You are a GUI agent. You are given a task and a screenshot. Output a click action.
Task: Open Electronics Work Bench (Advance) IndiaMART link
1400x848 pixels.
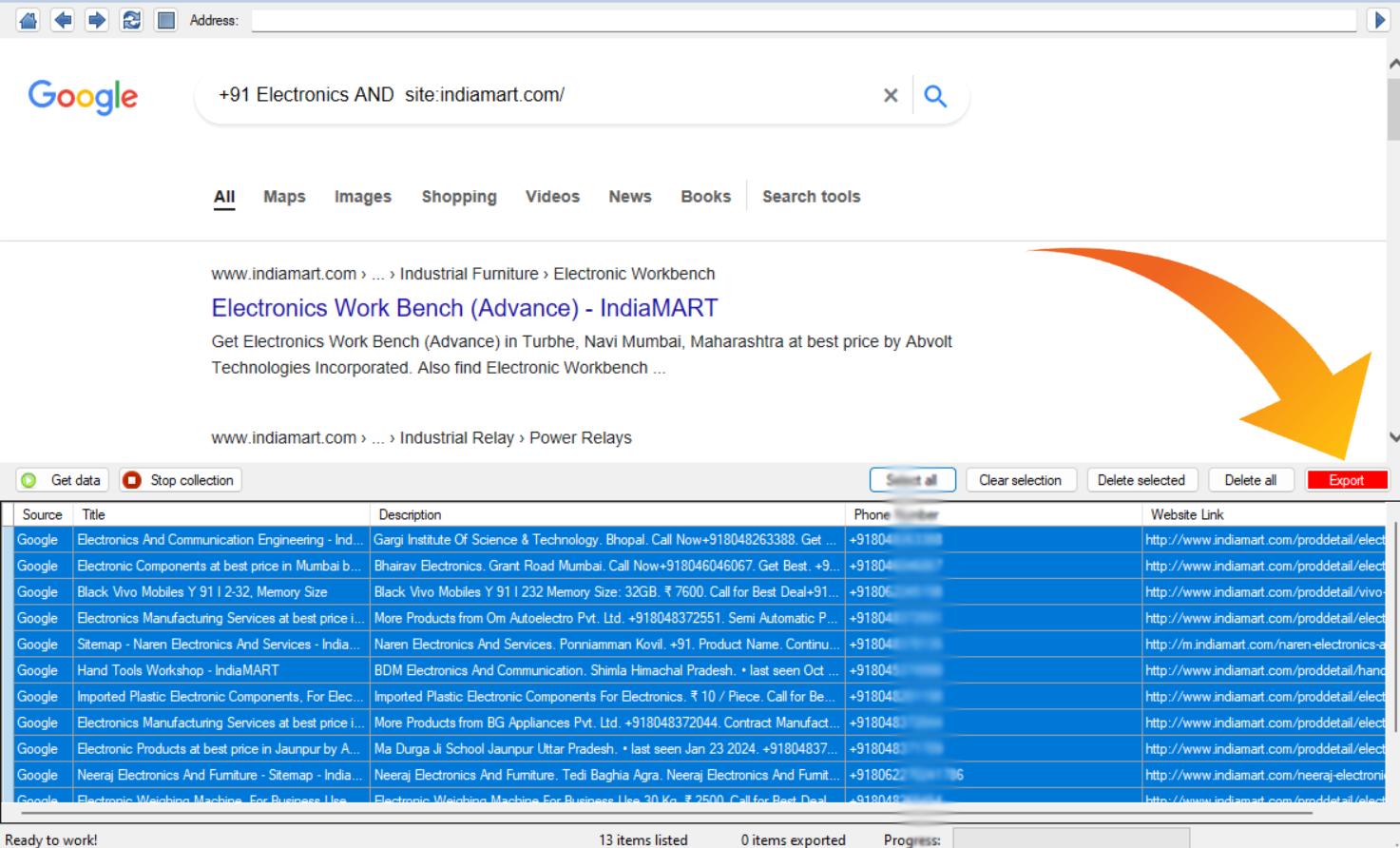464,308
